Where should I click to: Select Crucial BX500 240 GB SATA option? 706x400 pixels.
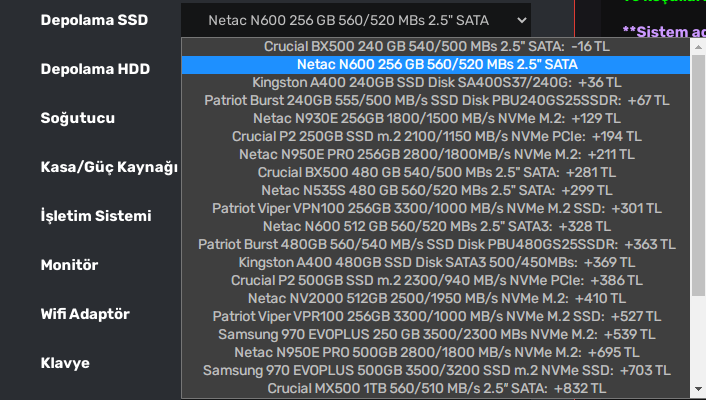pos(437,46)
